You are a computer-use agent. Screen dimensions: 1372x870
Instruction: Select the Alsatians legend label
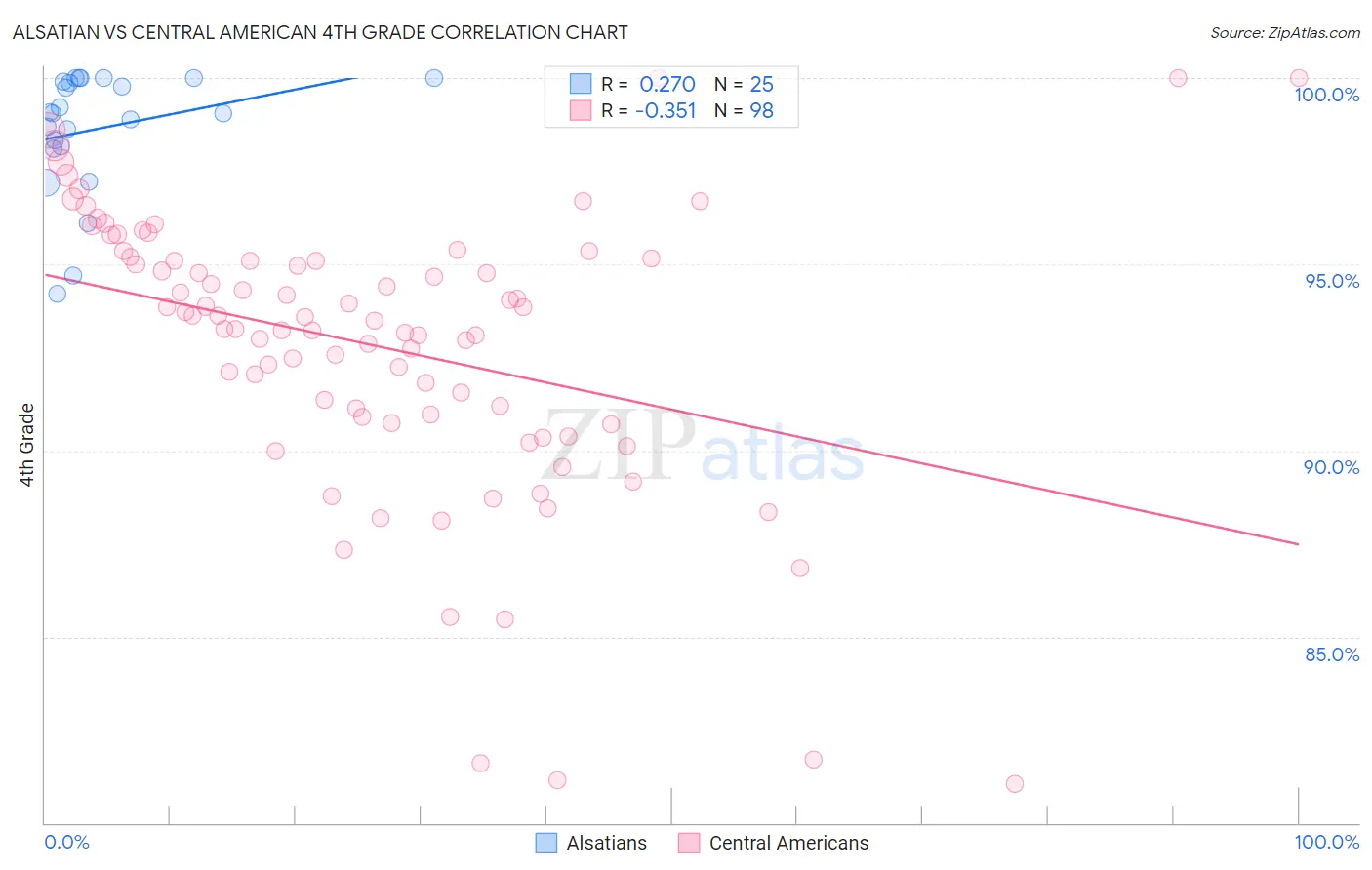click(607, 843)
